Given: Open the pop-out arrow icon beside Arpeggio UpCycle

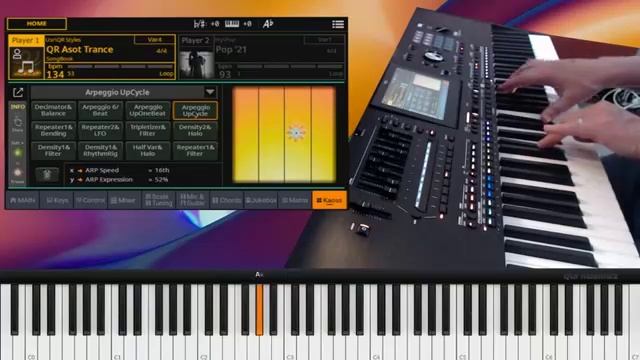Looking at the screenshot, I should click(x=18, y=93).
